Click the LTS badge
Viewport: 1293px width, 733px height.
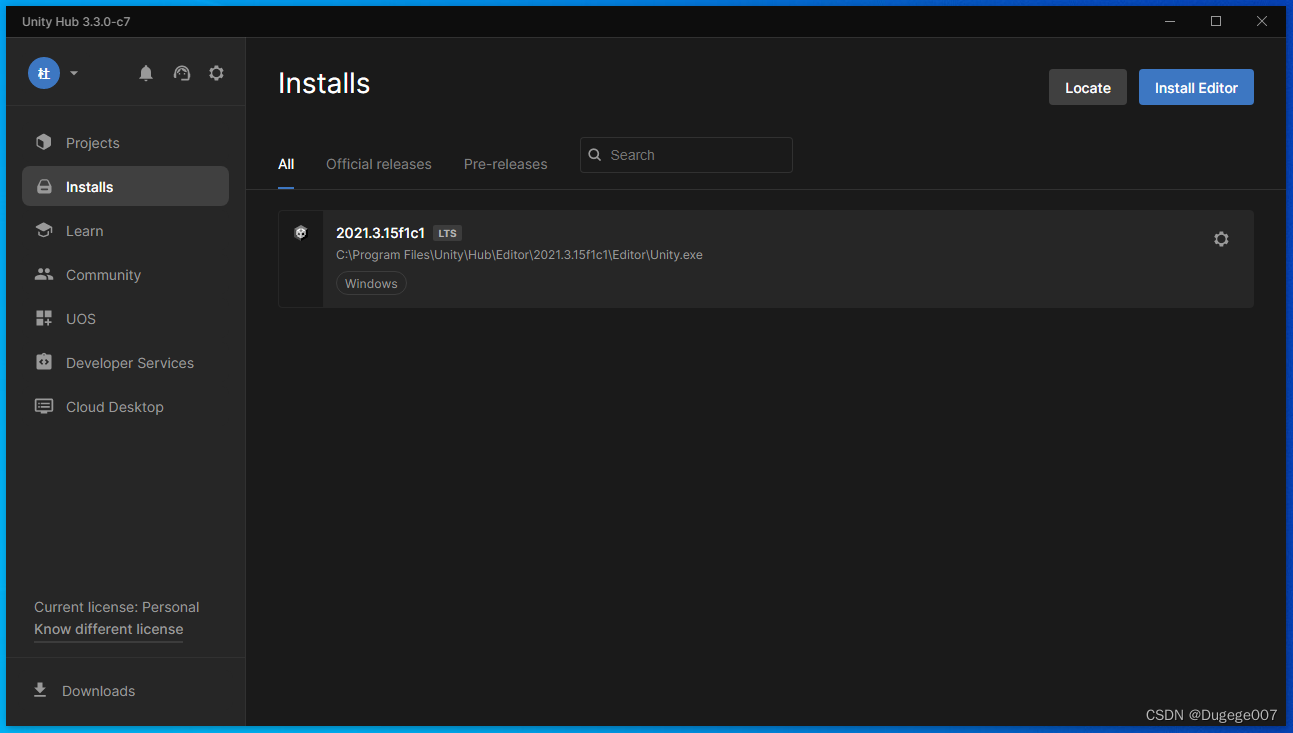(x=447, y=233)
